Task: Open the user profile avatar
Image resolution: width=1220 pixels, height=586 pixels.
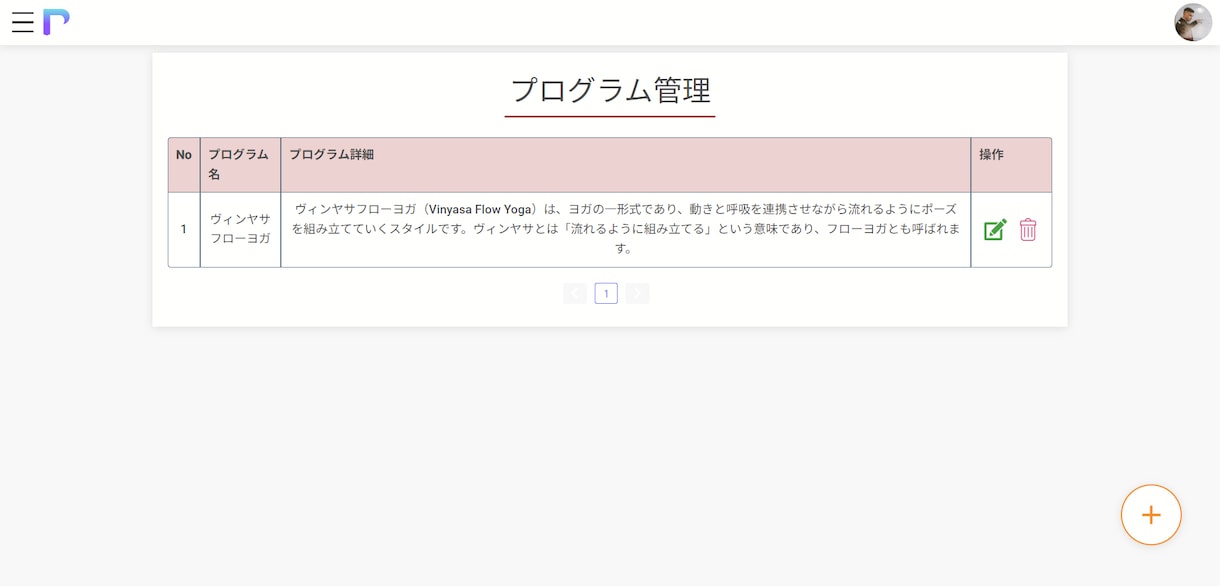Action: (1193, 22)
